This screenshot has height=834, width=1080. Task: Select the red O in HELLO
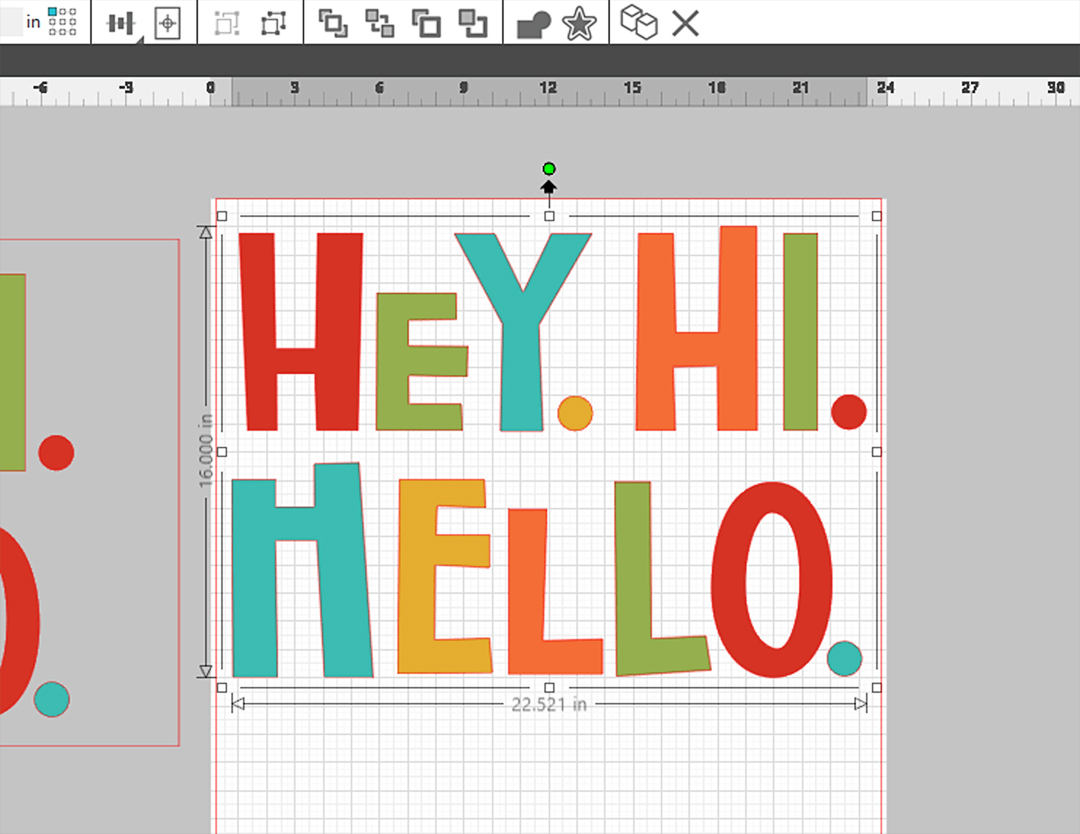[x=730, y=580]
